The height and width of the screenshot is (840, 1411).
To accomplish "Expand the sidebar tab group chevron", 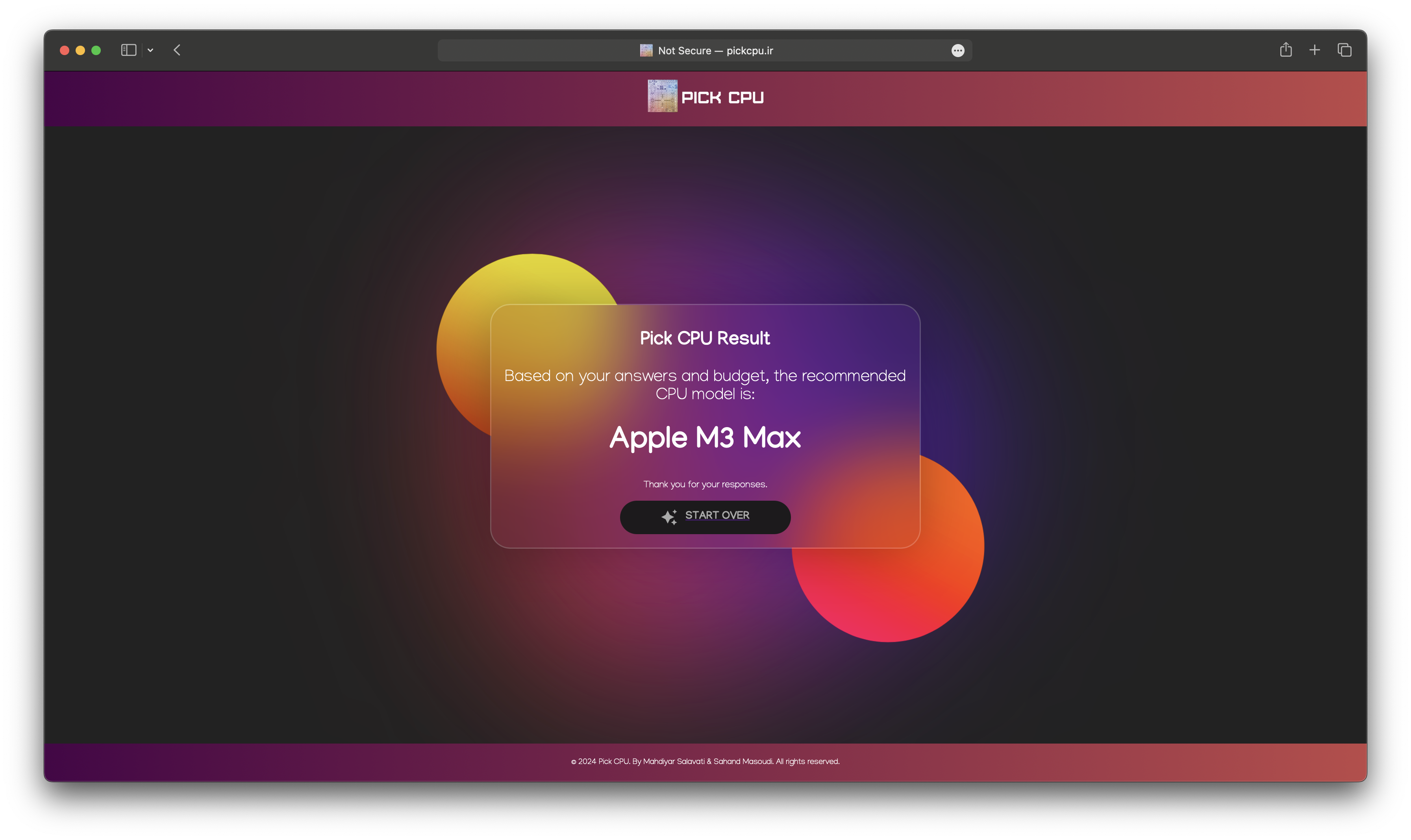I will pyautogui.click(x=150, y=50).
